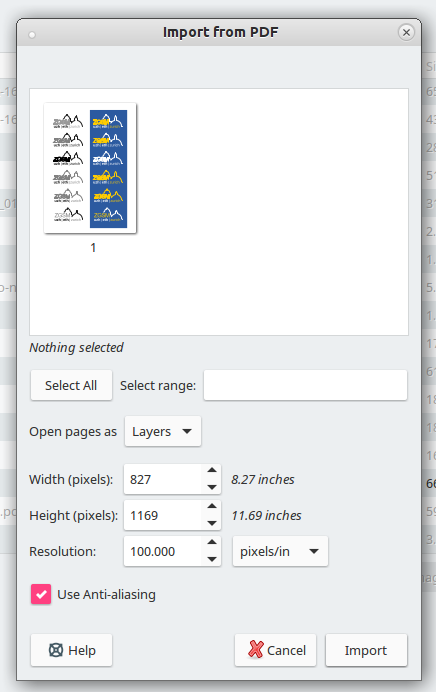The width and height of the screenshot is (436, 692).
Task: Click the page number '1' label
Action: [93, 248]
